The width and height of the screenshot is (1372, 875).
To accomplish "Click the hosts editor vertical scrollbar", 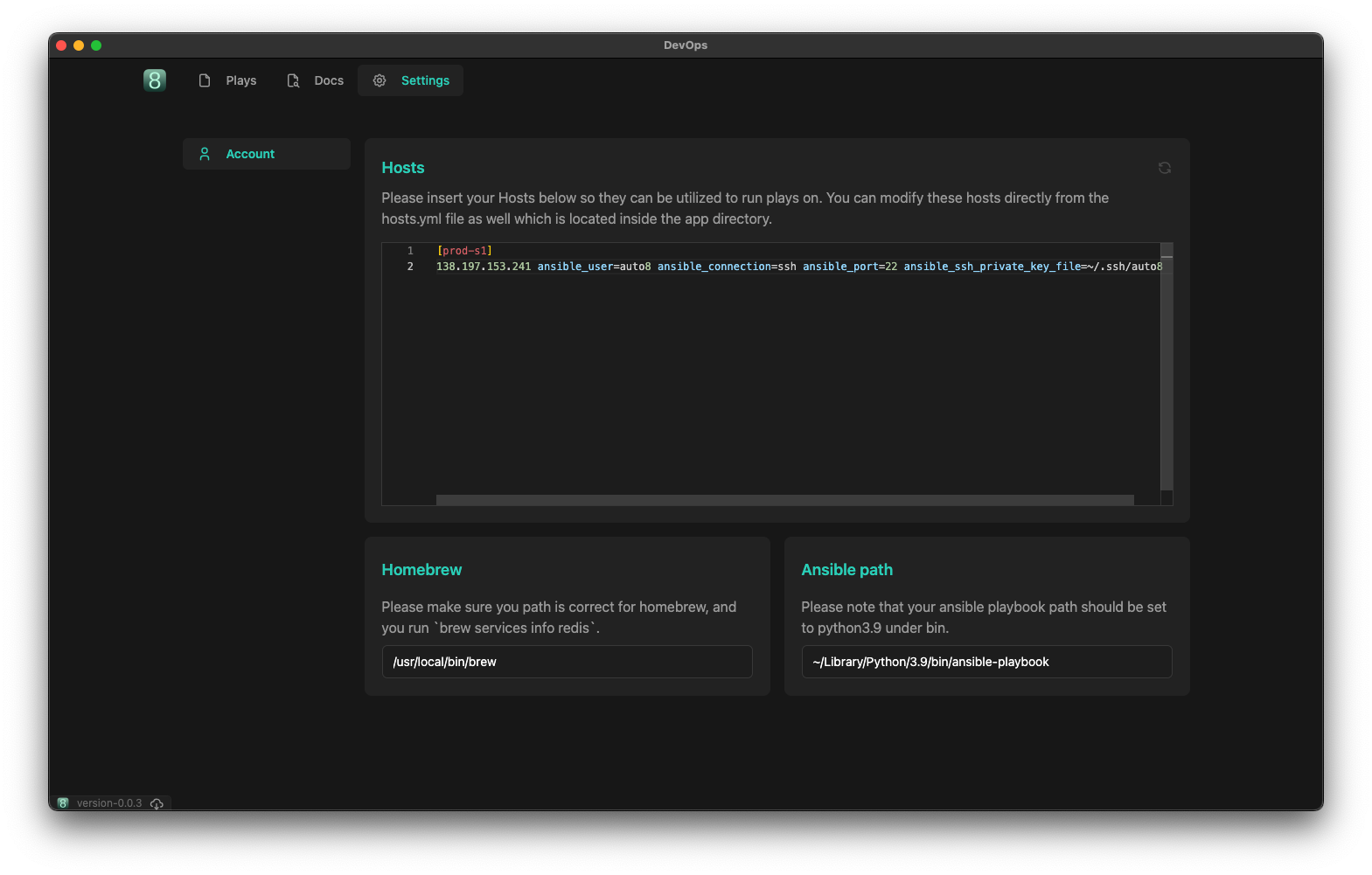I will click(1167, 367).
